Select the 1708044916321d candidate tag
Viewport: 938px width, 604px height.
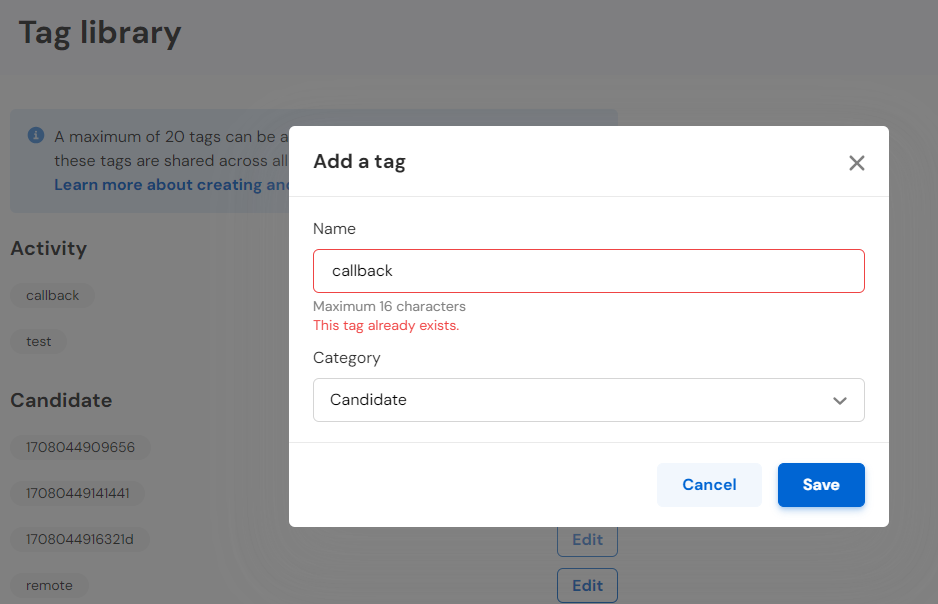coord(80,539)
